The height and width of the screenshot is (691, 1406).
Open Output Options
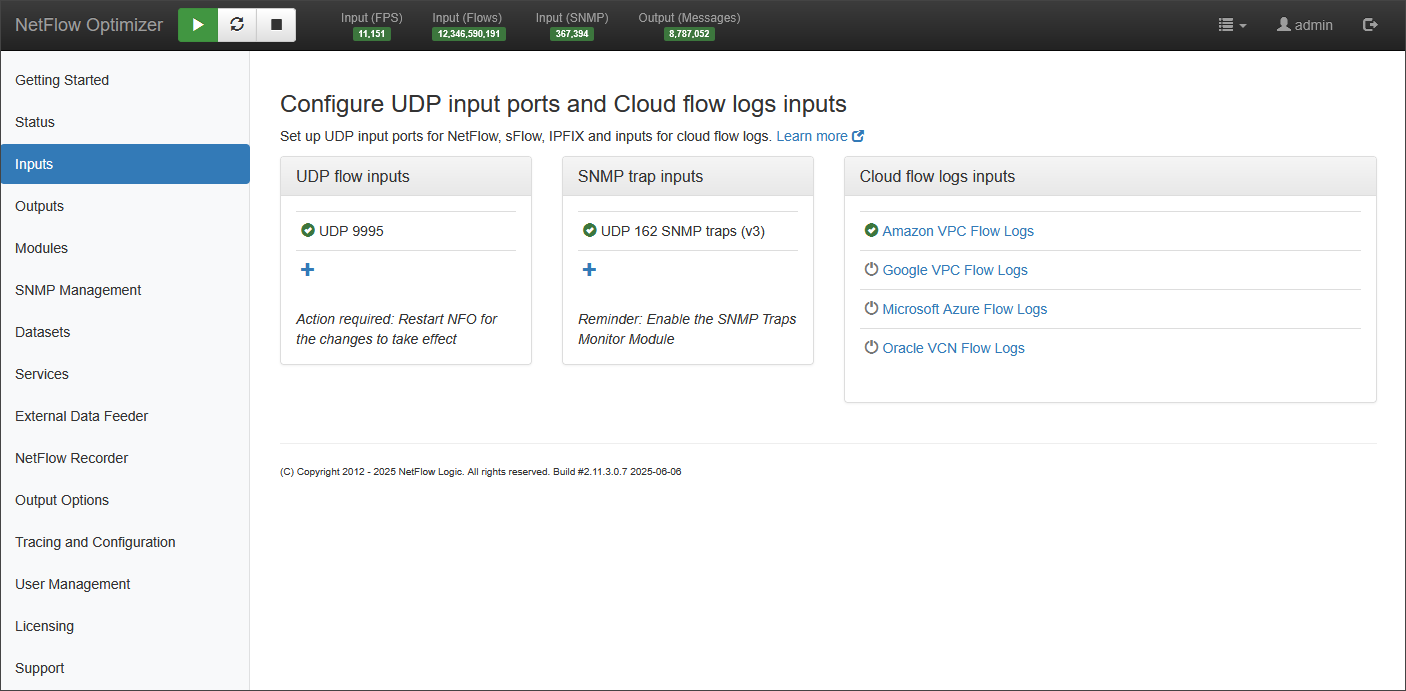click(125, 500)
